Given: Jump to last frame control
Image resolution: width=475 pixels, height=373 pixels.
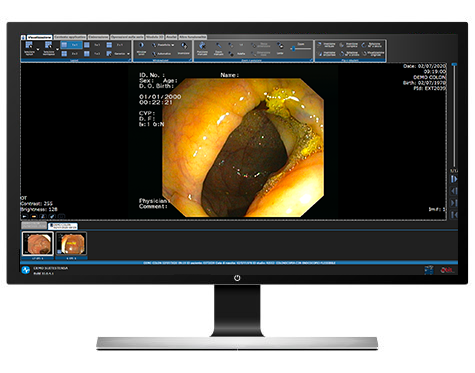Looking at the screenshot, I should tap(454, 203).
